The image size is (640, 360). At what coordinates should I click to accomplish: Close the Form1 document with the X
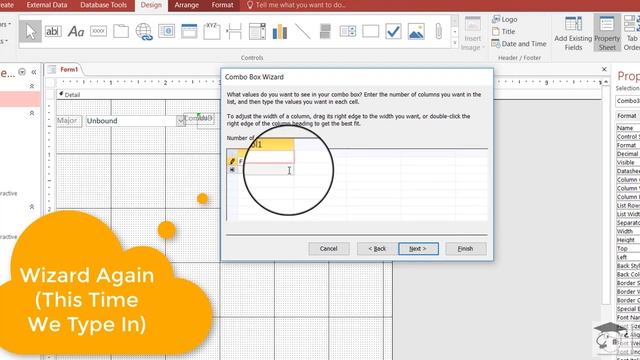click(604, 69)
